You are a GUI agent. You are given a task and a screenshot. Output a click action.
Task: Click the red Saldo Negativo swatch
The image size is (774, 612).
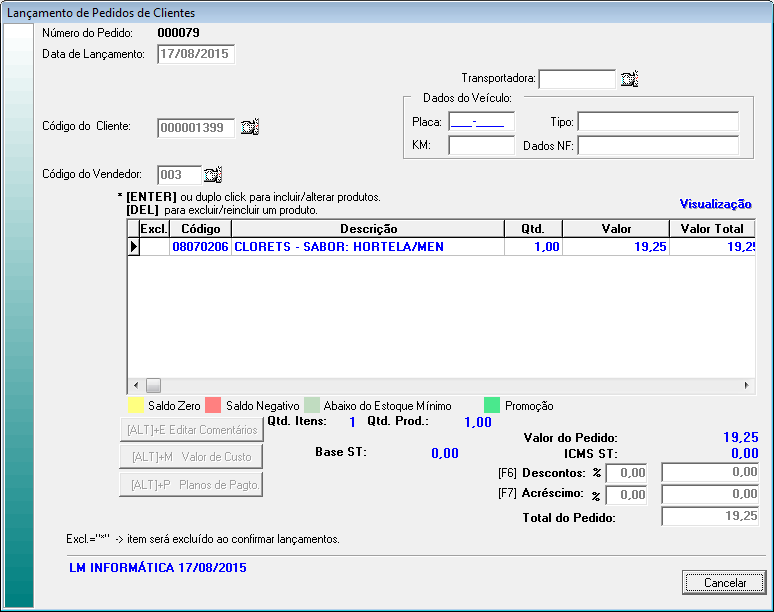pos(212,406)
